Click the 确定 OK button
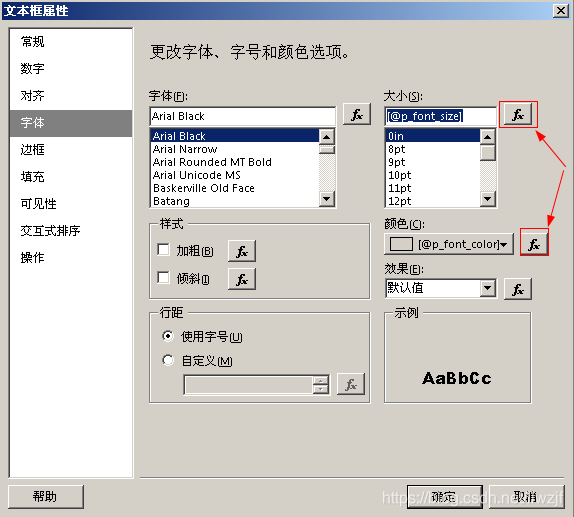The height and width of the screenshot is (517, 574). pyautogui.click(x=444, y=497)
